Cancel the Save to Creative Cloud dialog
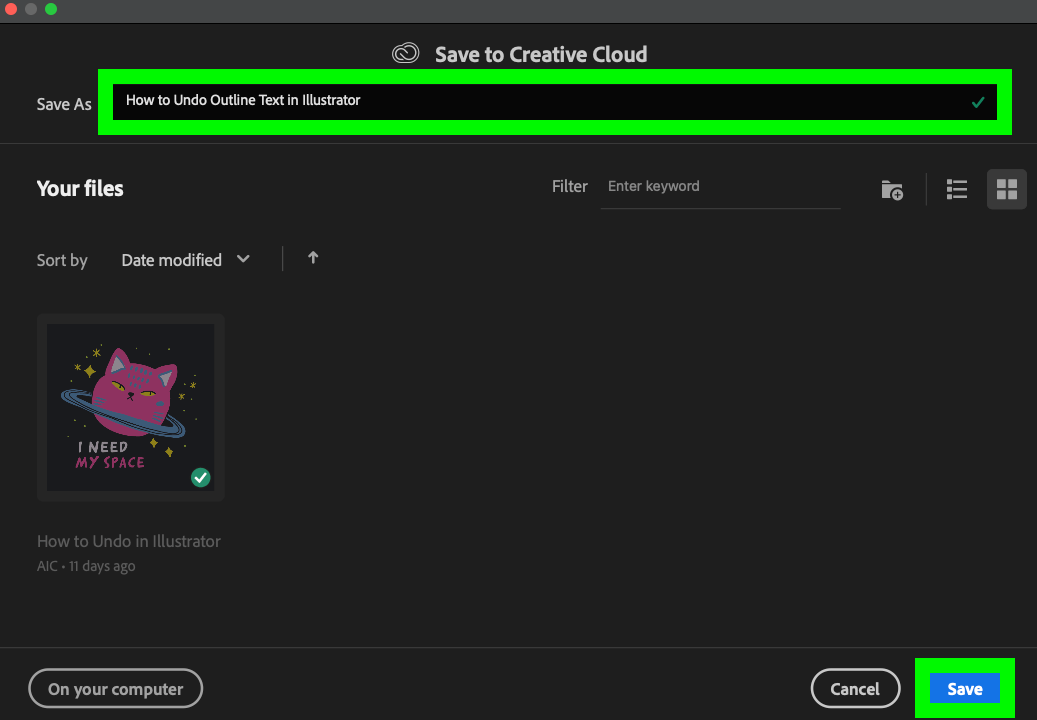This screenshot has height=720, width=1037. pyautogui.click(x=855, y=688)
